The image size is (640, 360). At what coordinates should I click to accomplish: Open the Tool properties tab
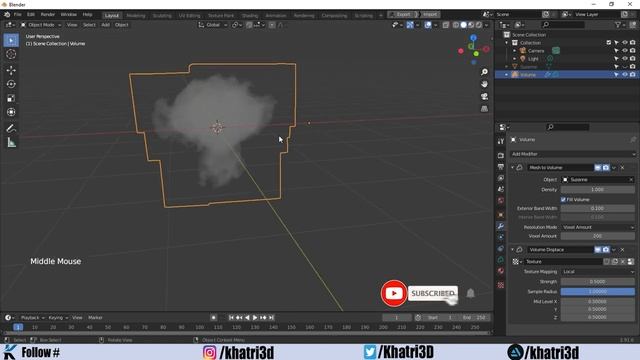[x=501, y=141]
